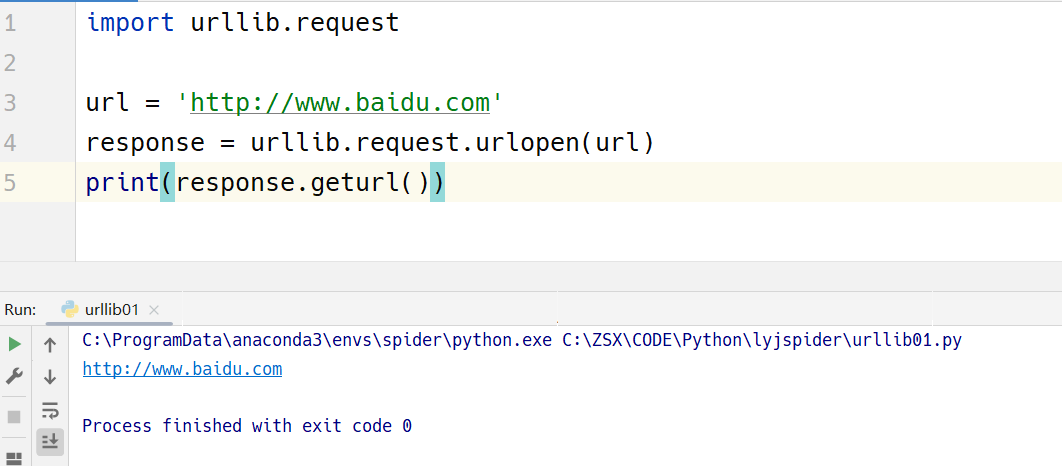Click the down arrow in the Run console
Screen dimensions: 1062x466
pos(50,377)
